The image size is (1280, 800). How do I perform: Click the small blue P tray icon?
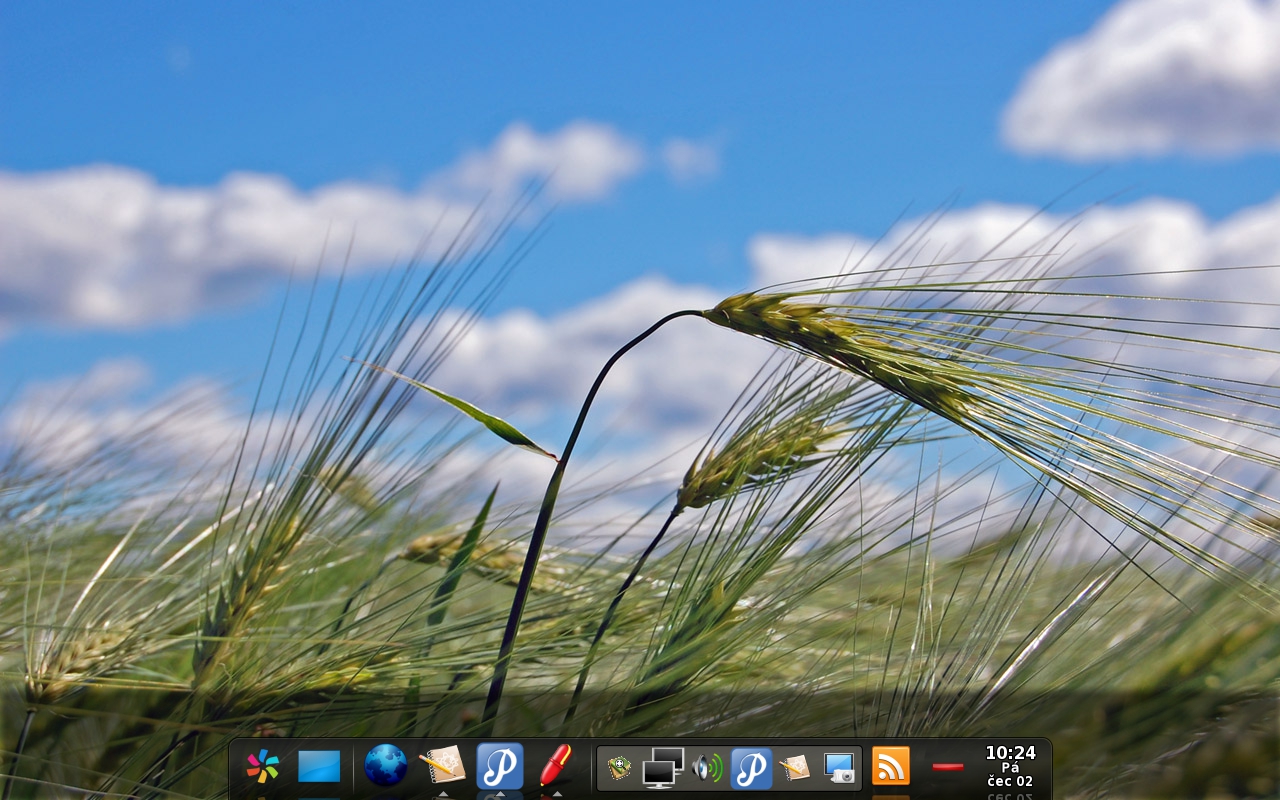pos(752,768)
